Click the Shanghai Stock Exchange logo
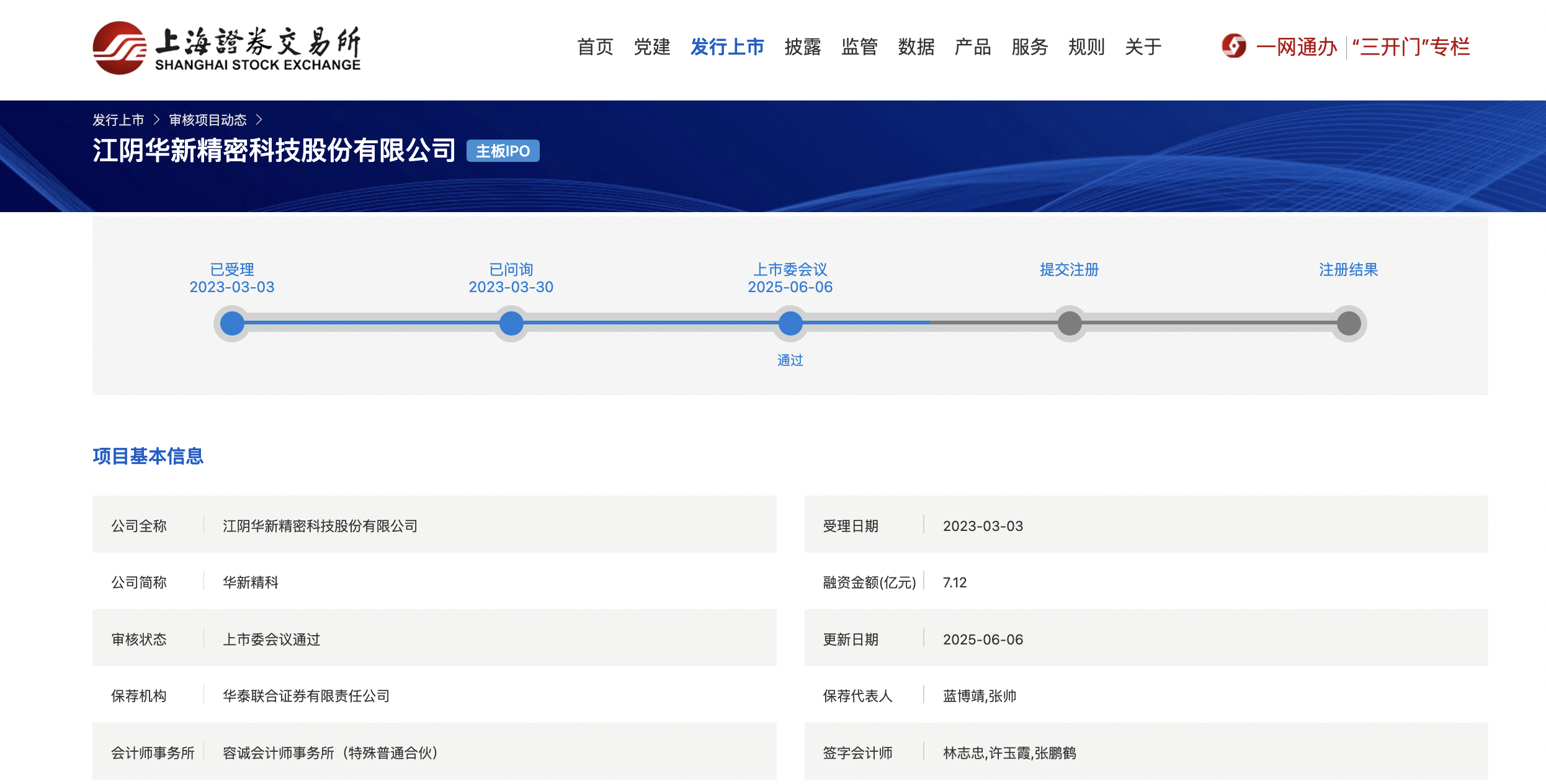Screen dimensions: 1546x784 226,48
